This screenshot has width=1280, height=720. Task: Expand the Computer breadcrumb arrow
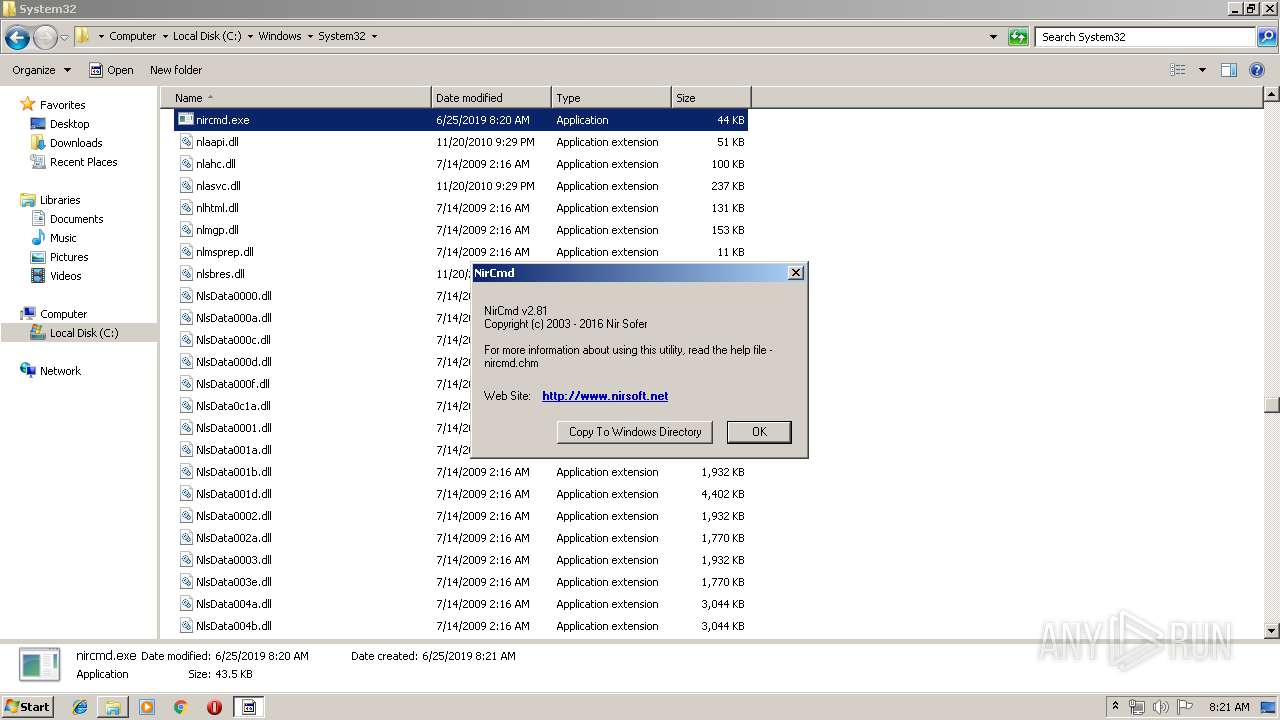pyautogui.click(x=165, y=36)
